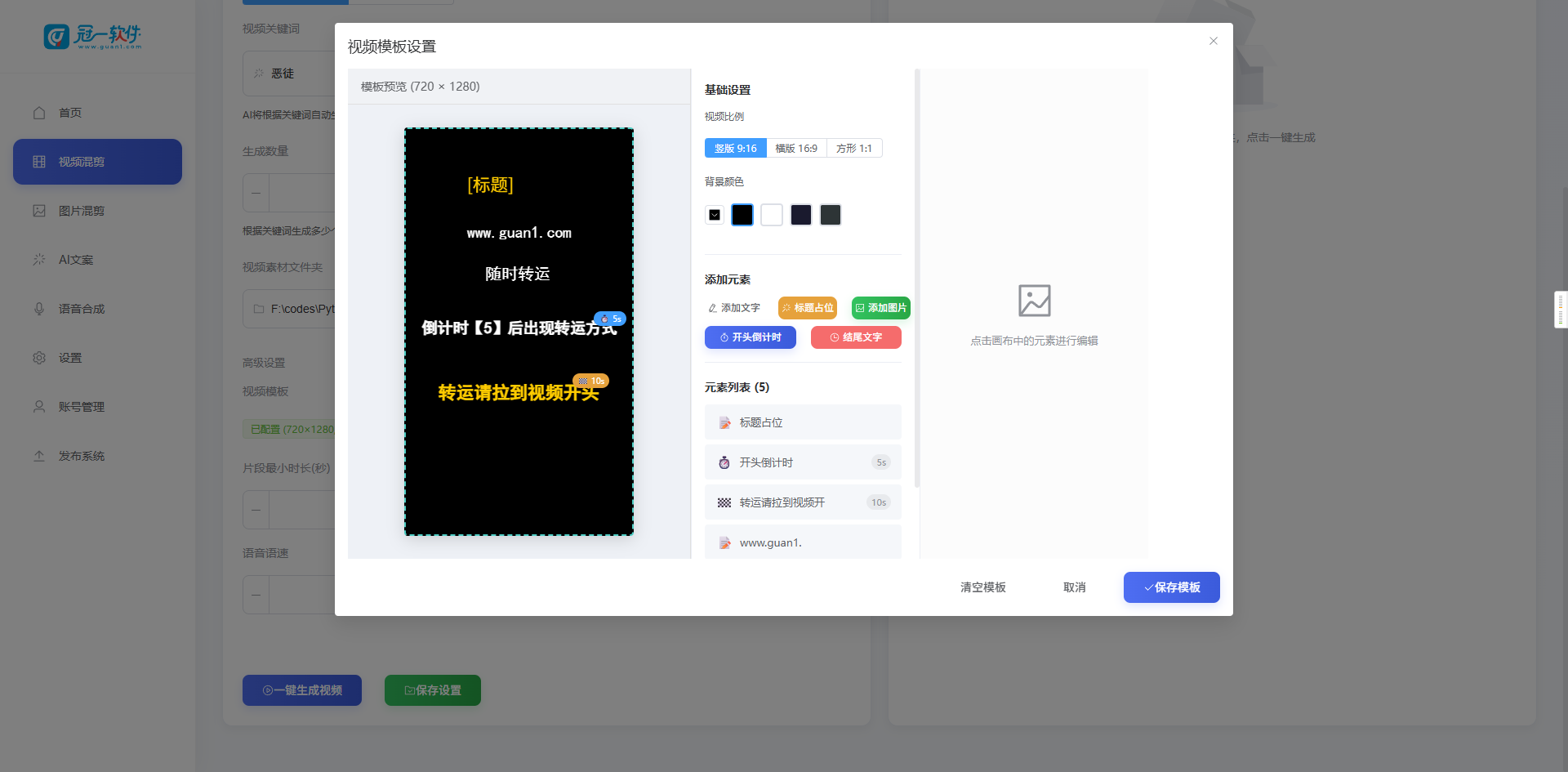Click the 保存模板 button
Viewport: 1568px width, 772px height.
point(1171,587)
